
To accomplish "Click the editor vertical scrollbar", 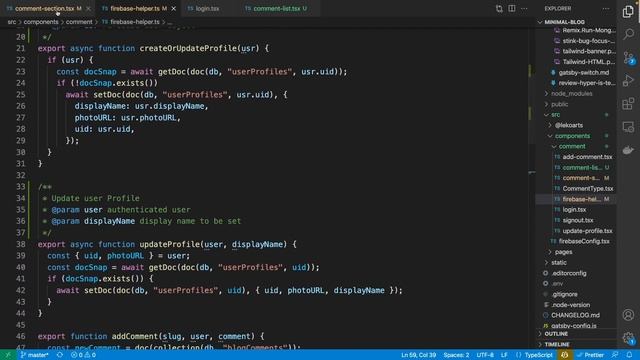I will (x=531, y=189).
